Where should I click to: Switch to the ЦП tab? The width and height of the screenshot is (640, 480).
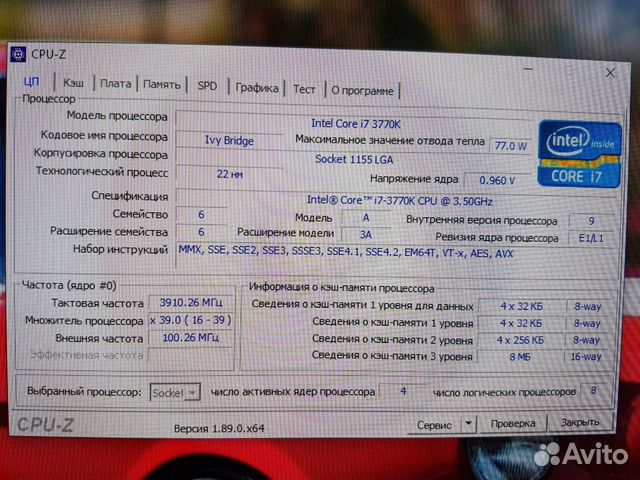click(x=31, y=82)
